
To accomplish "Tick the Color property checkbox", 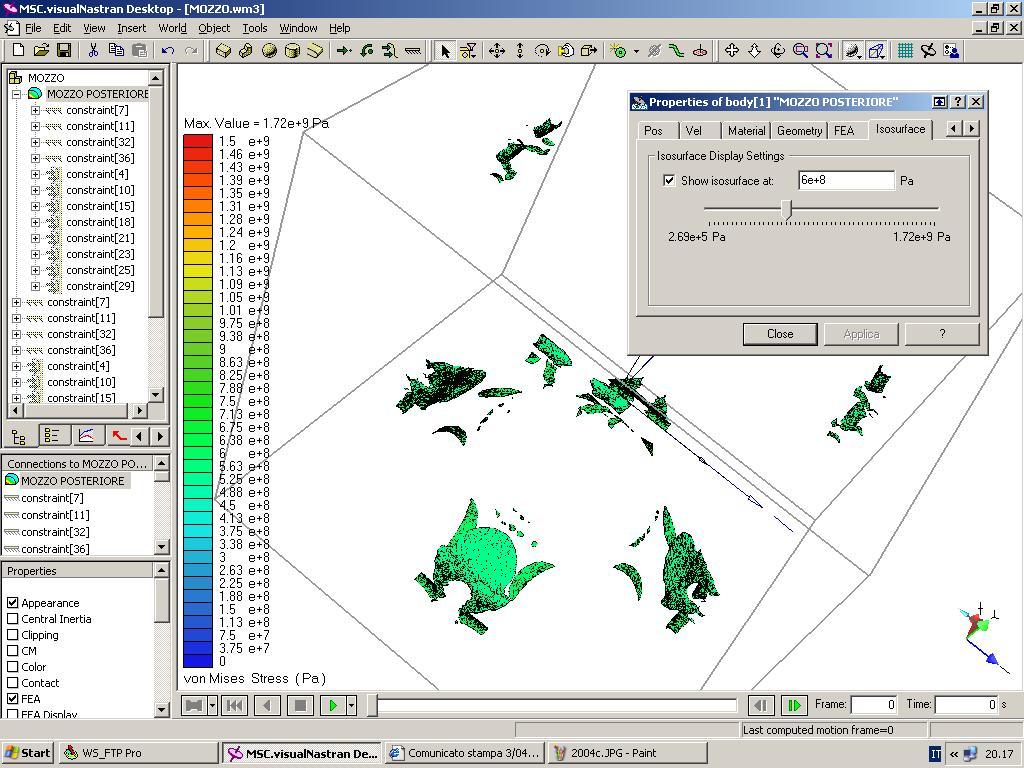I will coord(12,667).
